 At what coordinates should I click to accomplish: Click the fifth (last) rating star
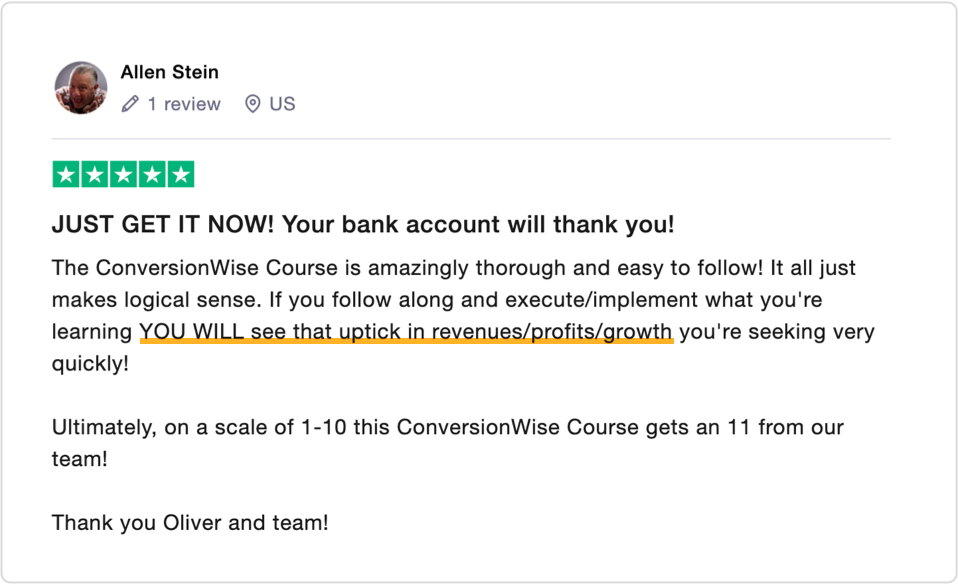click(180, 175)
